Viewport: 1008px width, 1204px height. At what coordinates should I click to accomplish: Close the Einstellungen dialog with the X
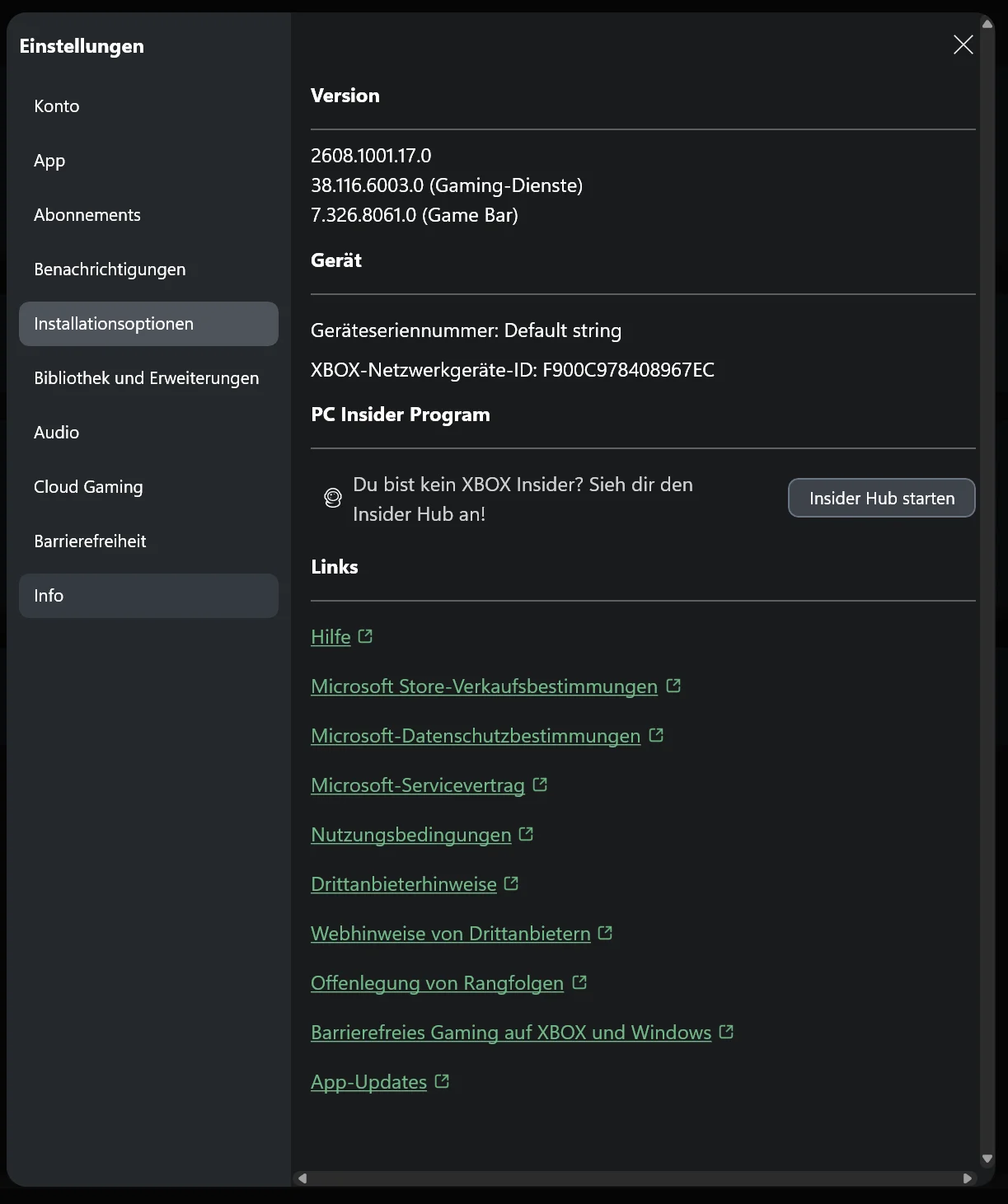pos(963,45)
